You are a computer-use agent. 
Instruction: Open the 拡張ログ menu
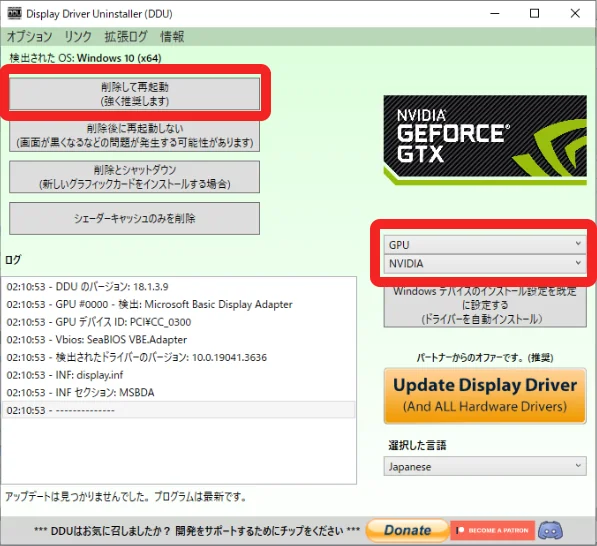tap(126, 37)
